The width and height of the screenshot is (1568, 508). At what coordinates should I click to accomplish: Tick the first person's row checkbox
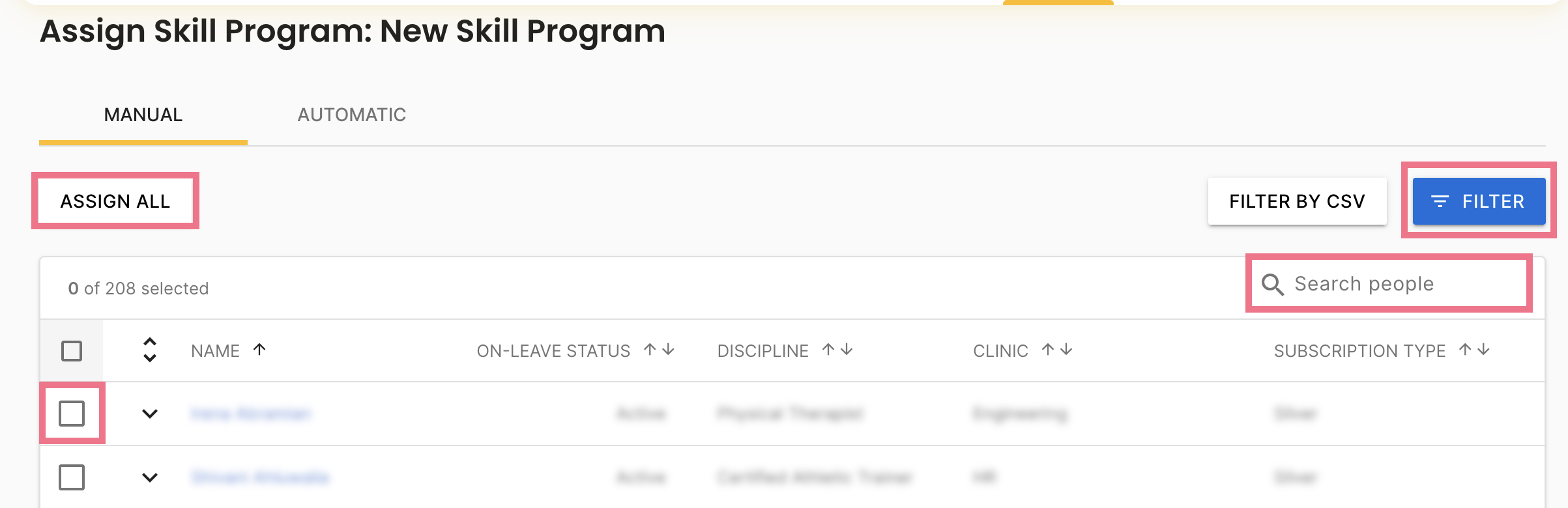[x=72, y=414]
